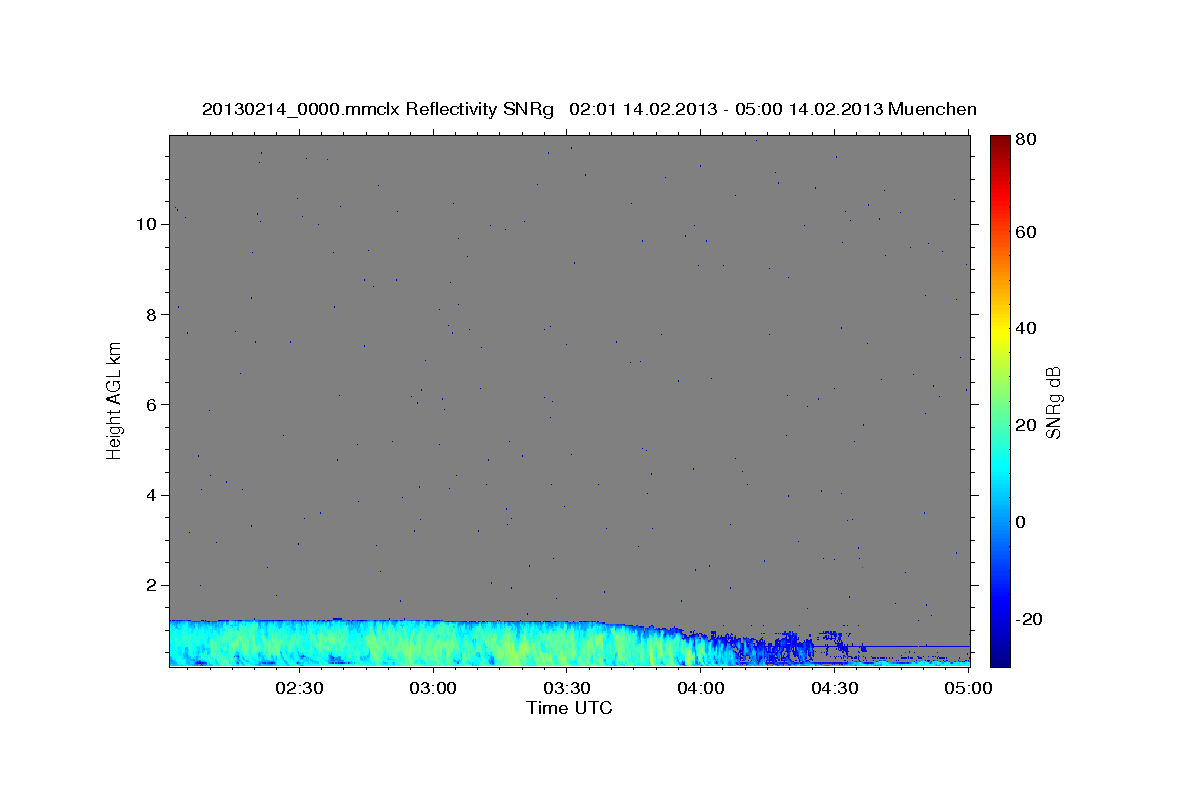Click the height tick label 10
This screenshot has width=1200, height=800.
(x=145, y=224)
